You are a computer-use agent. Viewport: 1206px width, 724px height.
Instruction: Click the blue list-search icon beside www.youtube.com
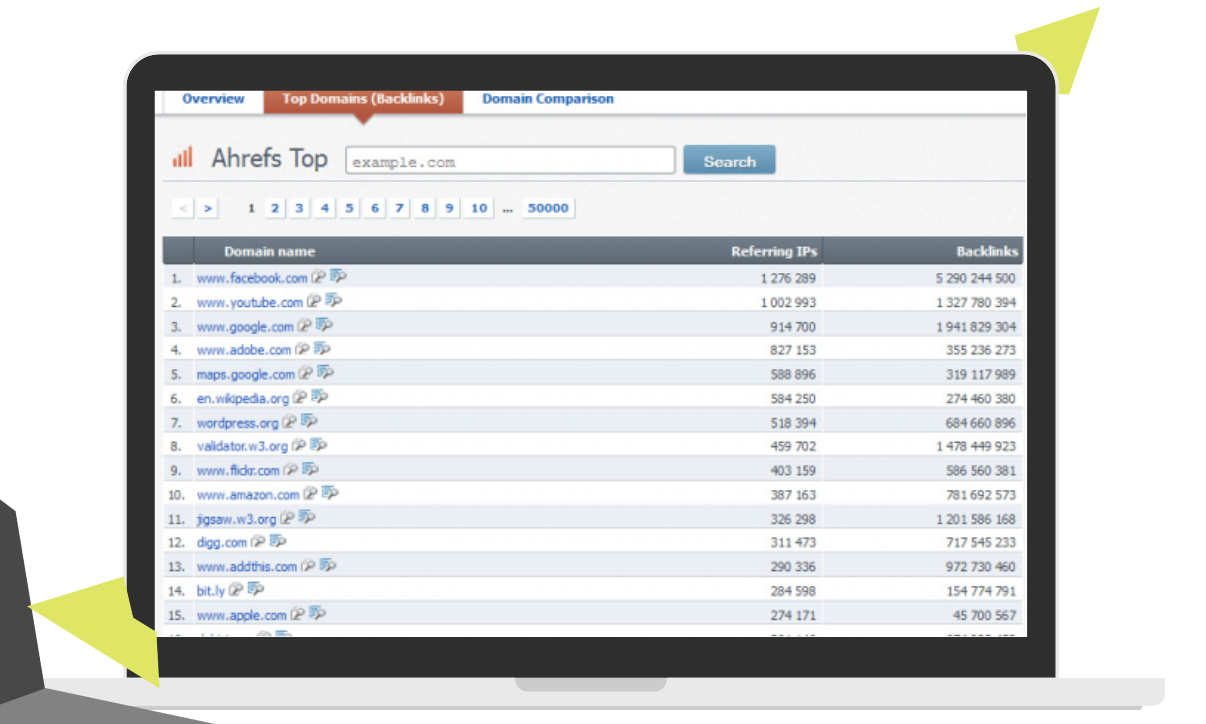pos(334,301)
